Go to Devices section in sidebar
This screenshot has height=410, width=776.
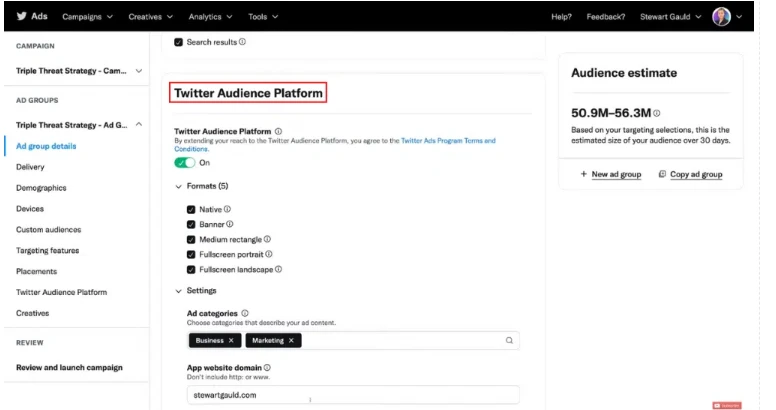(30, 208)
